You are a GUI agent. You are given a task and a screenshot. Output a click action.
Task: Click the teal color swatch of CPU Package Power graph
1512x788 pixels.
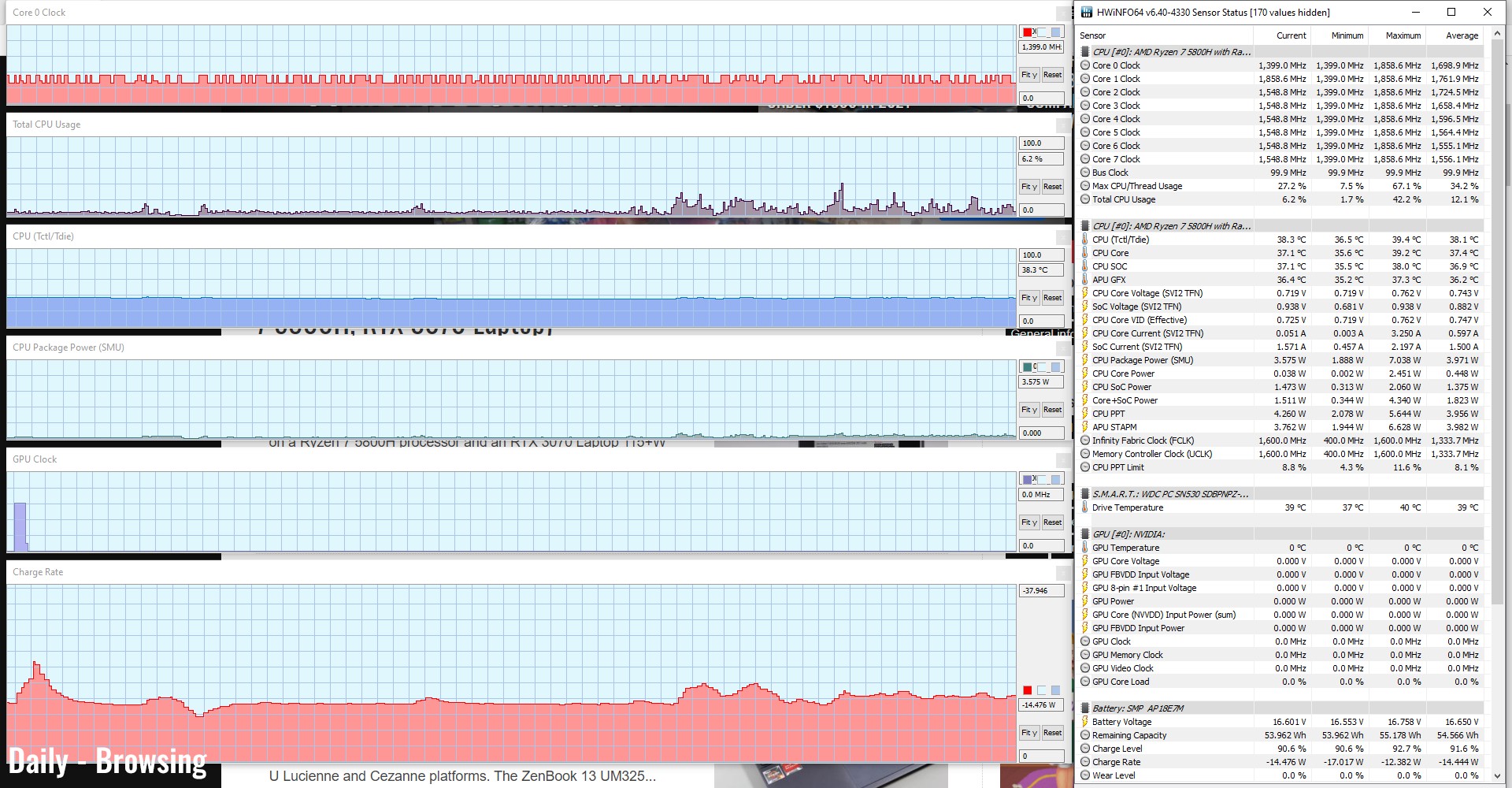pos(1027,367)
